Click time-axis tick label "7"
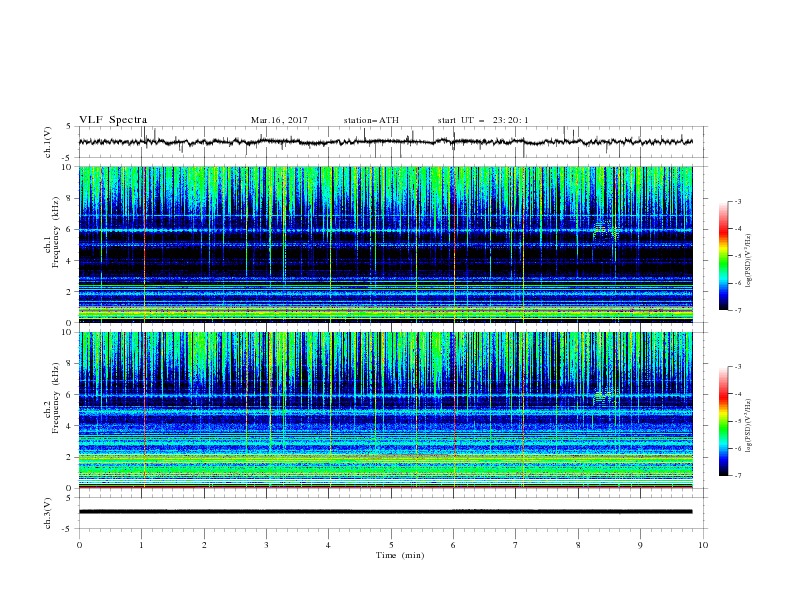The image size is (792, 612). [x=516, y=545]
